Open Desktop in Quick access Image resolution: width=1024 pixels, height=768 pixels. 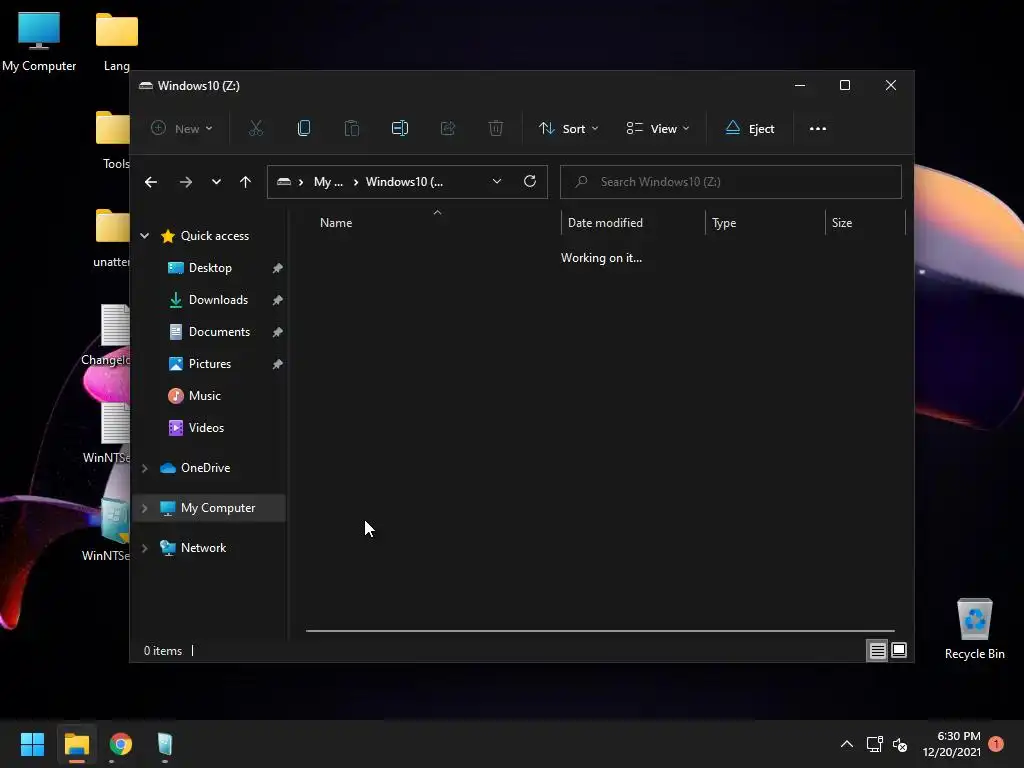click(210, 268)
